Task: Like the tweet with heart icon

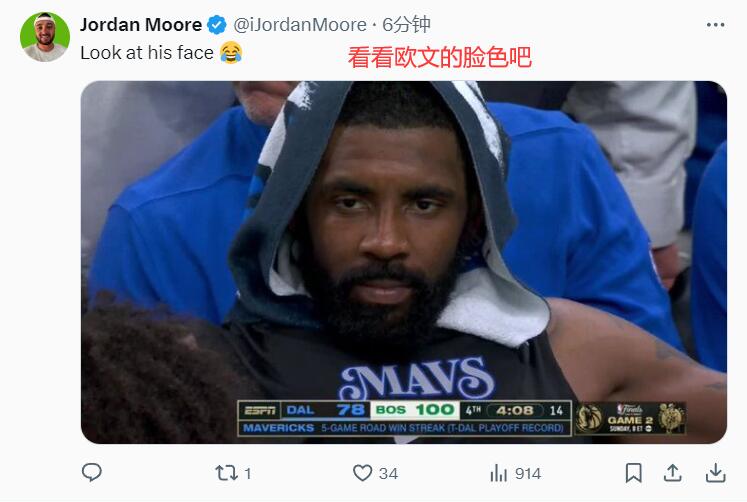Action: [362, 473]
